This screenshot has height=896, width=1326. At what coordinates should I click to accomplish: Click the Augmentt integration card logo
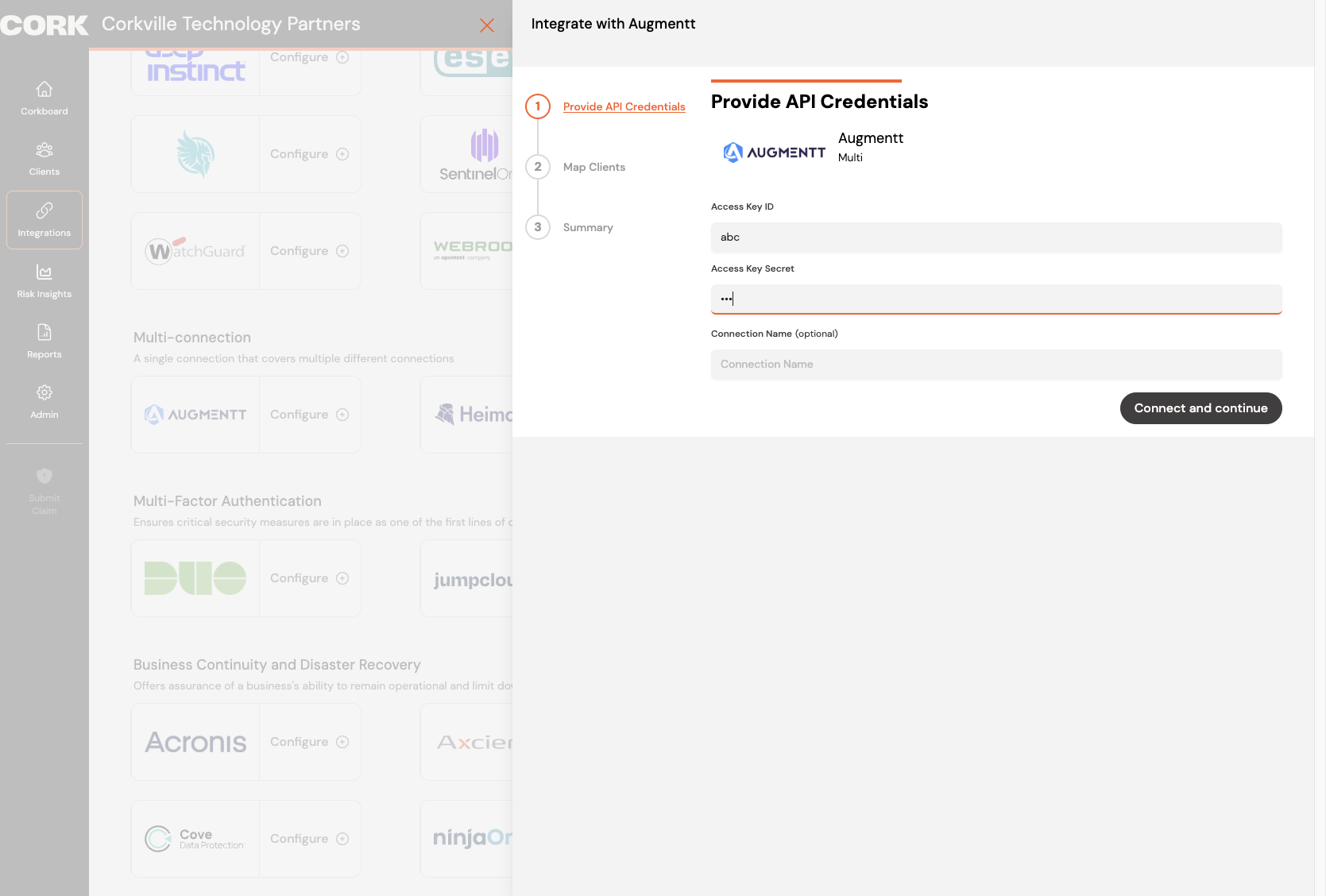(x=195, y=415)
